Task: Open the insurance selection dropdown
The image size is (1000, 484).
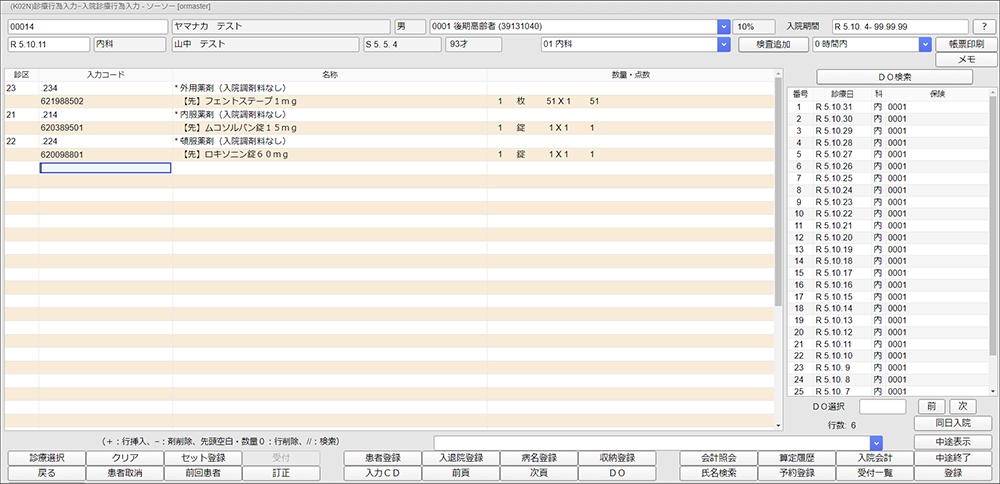Action: (723, 26)
